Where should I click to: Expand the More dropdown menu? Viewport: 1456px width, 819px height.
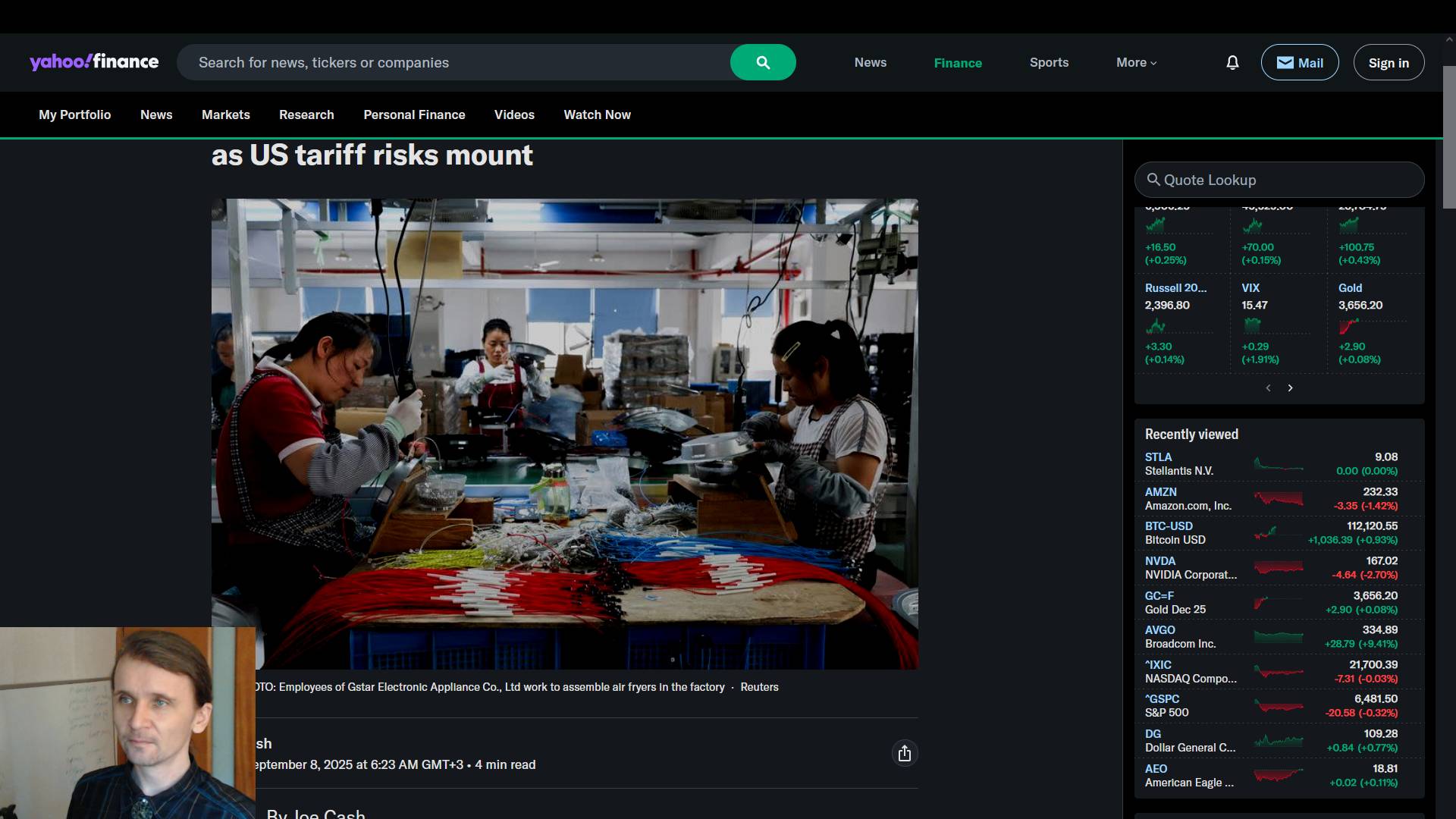(1136, 62)
